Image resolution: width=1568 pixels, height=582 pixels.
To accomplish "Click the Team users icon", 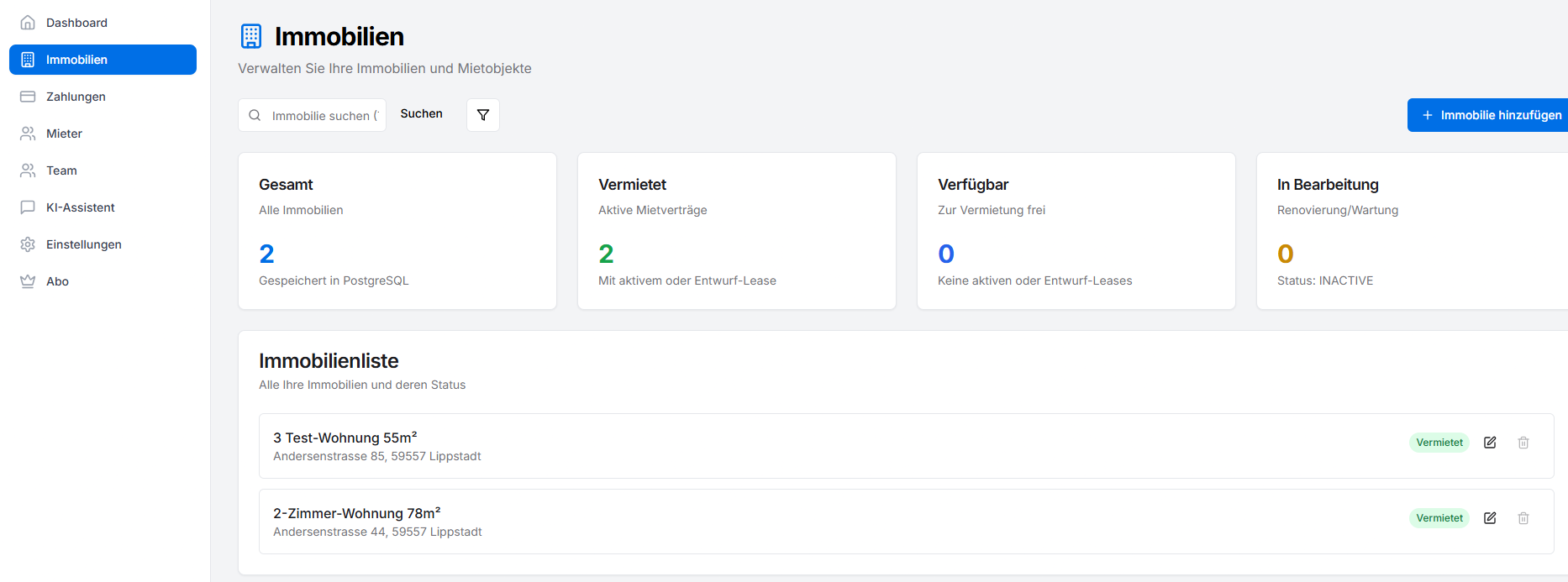I will click(28, 170).
